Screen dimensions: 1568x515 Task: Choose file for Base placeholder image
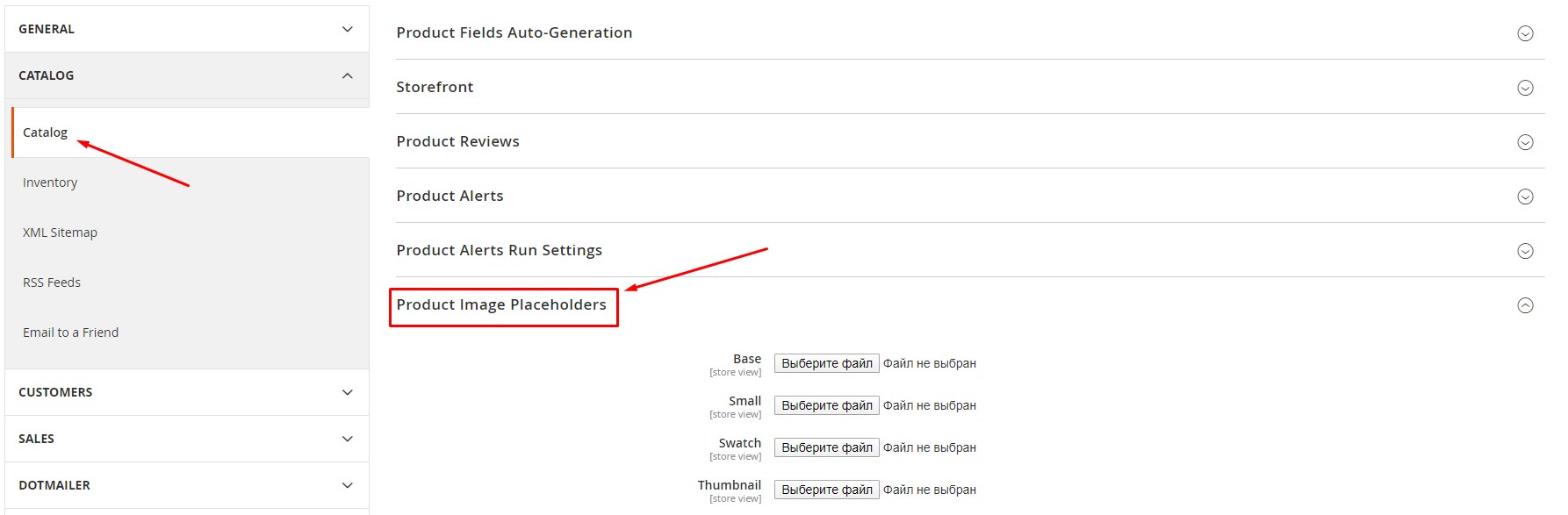826,363
